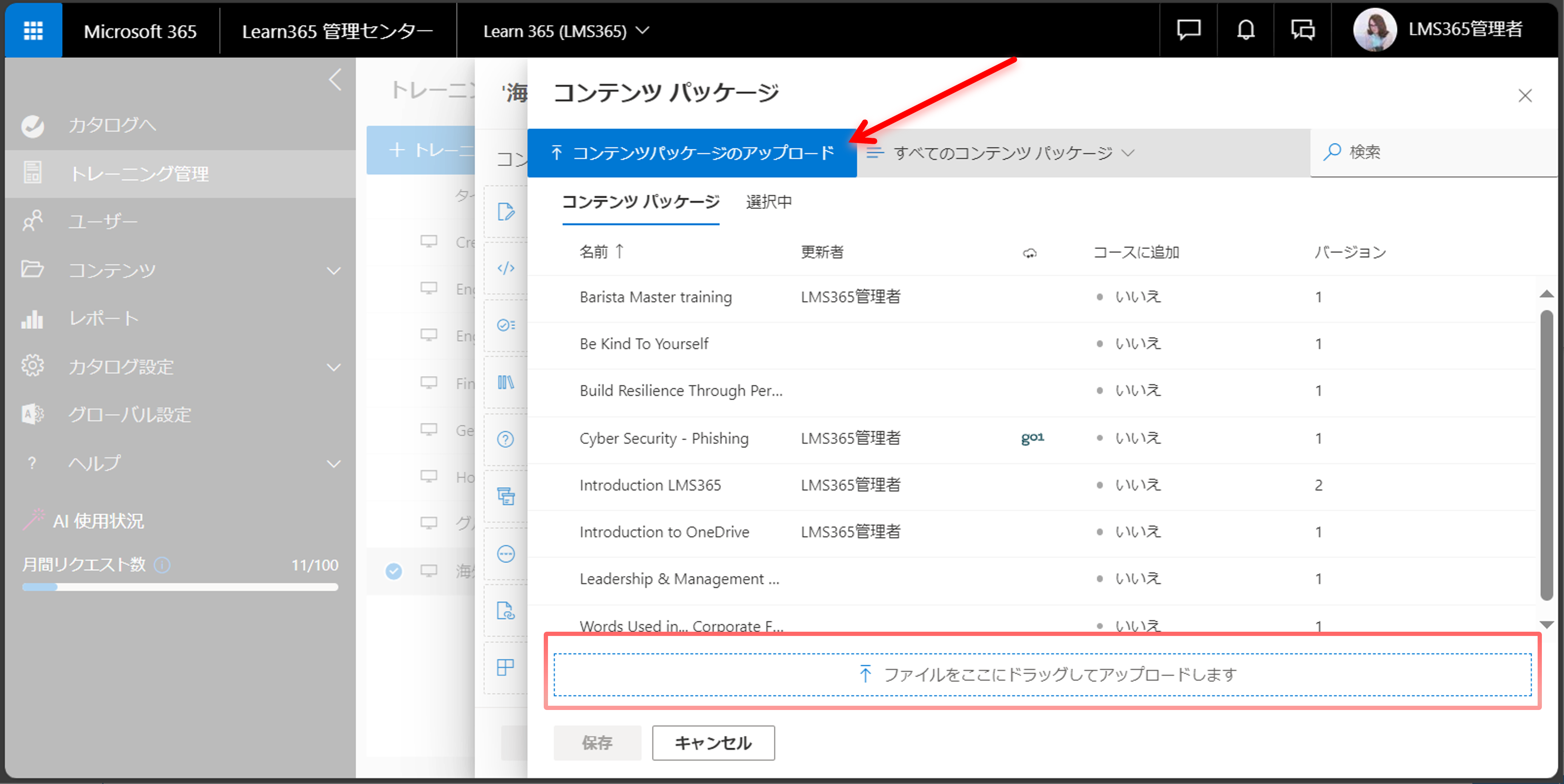Screen dimensions: 1564x784
Task: Expand the ヘルプ menu in the sidebar
Action: 333,464
